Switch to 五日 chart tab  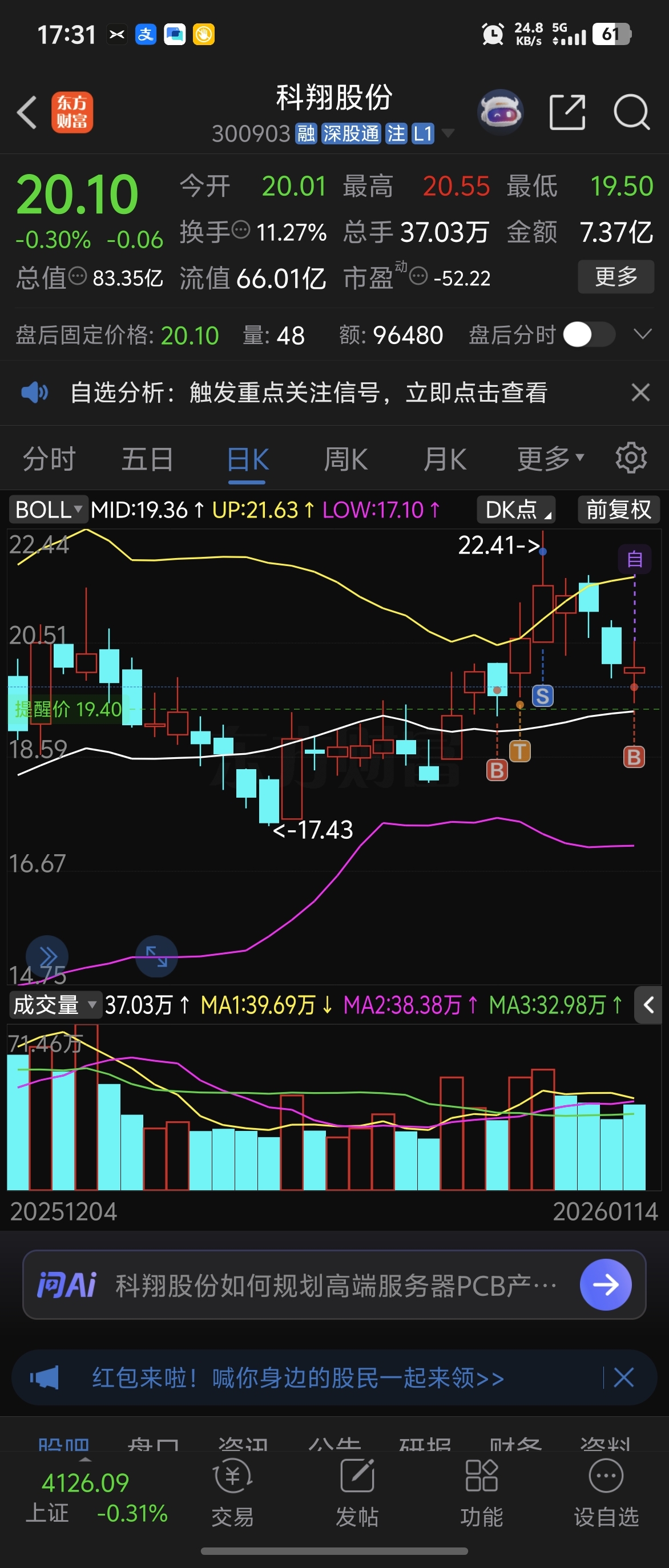tap(147, 459)
